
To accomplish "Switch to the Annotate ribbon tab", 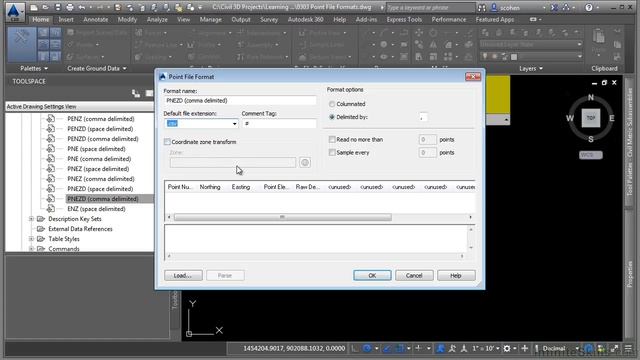I will [x=96, y=20].
